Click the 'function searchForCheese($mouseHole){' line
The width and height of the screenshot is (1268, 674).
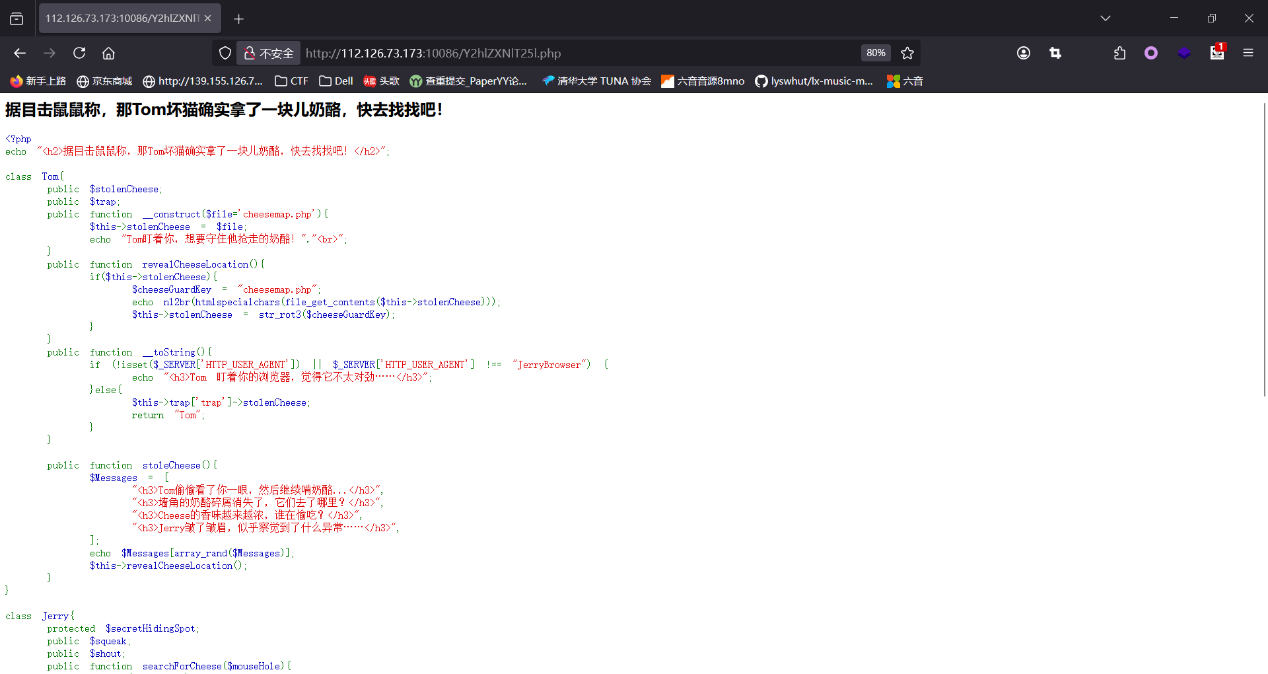(x=169, y=666)
